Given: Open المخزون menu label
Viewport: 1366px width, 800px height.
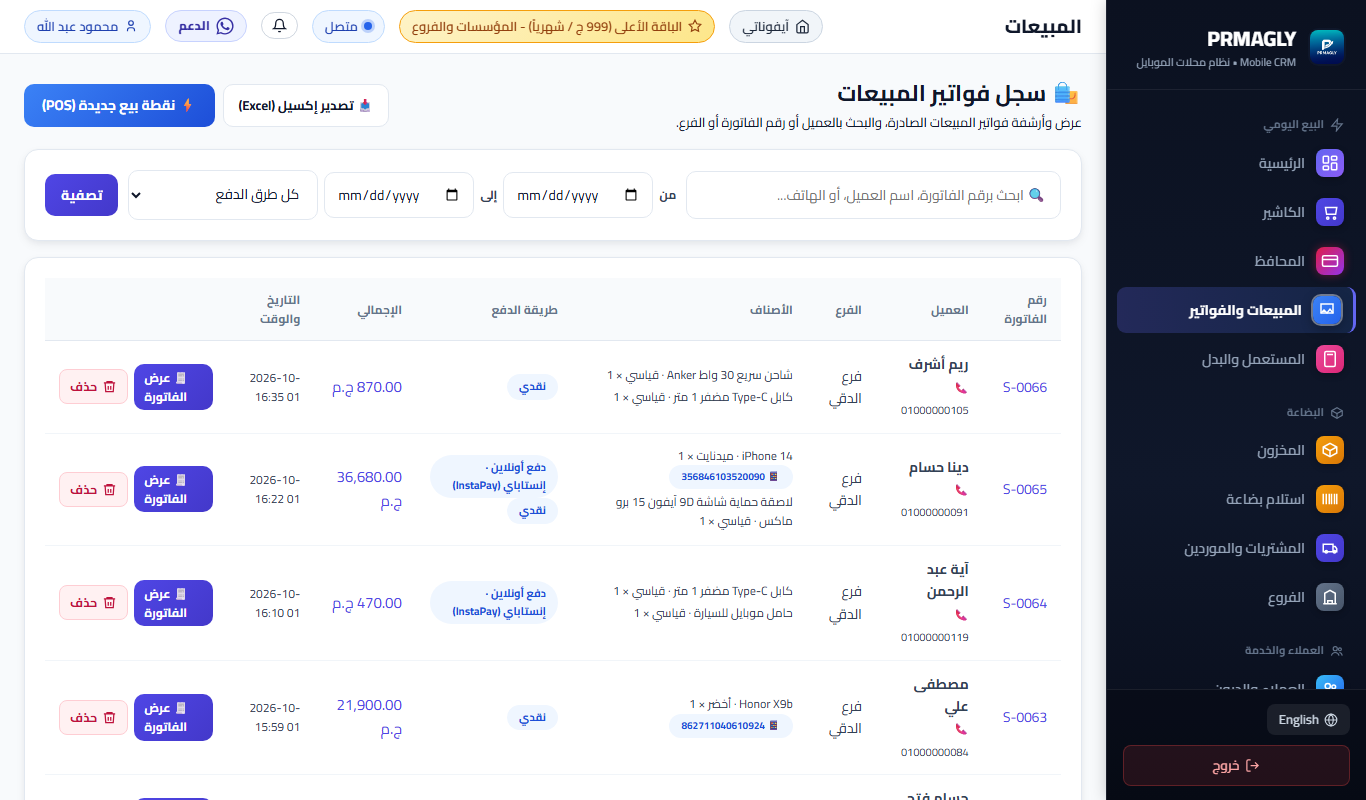Looking at the screenshot, I should tap(1281, 450).
